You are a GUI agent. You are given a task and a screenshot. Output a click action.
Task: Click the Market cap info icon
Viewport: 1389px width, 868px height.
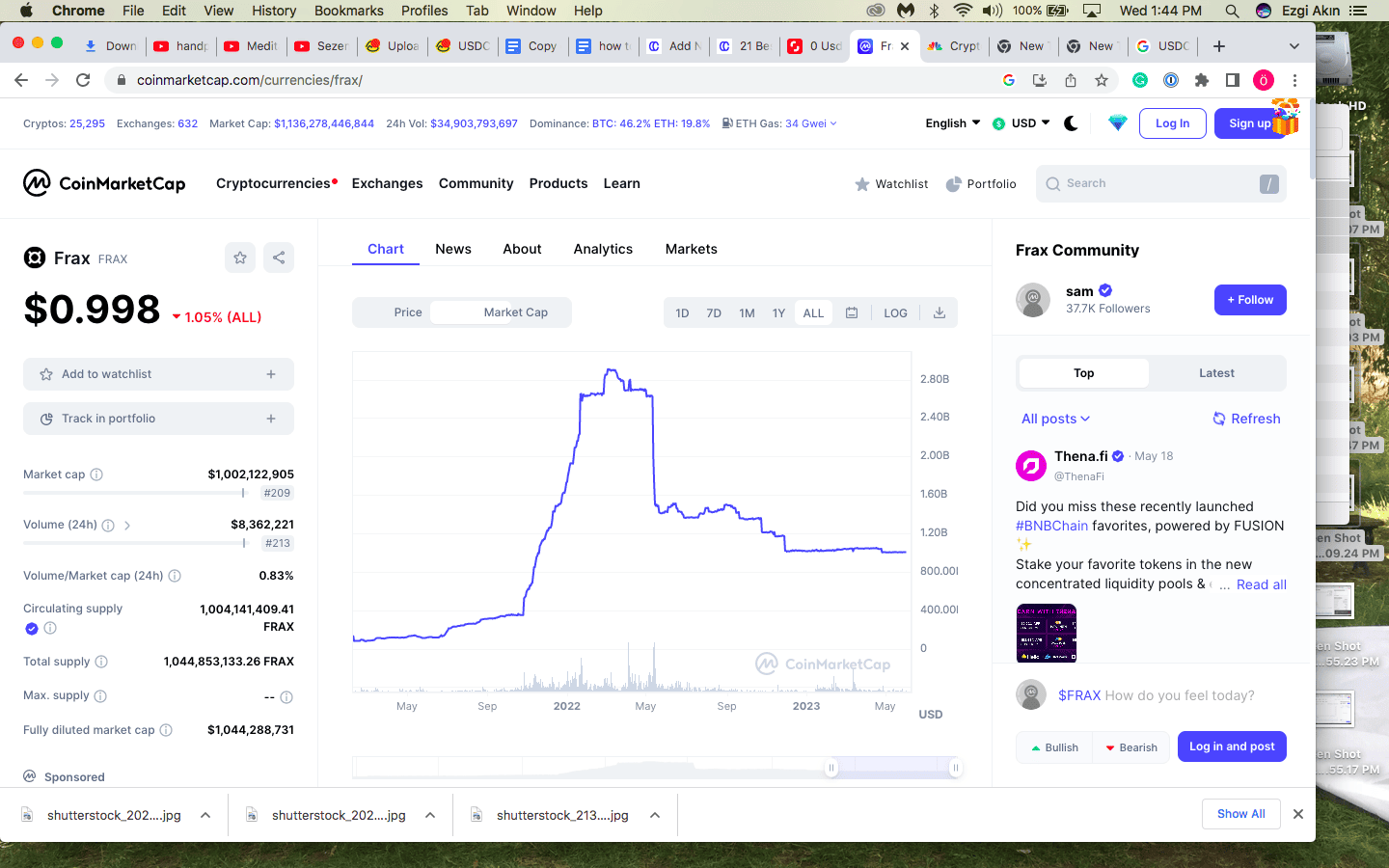point(96,475)
